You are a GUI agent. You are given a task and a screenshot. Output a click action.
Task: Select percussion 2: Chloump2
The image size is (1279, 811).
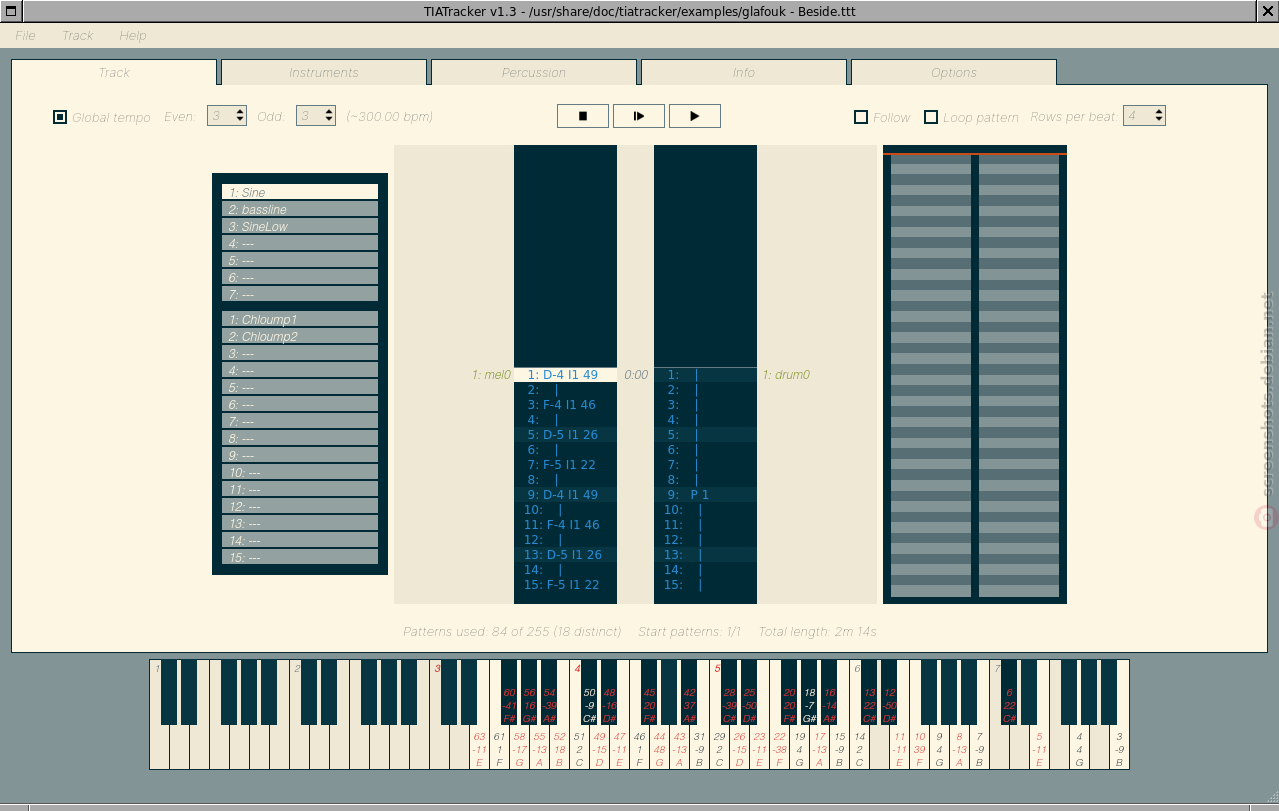[x=300, y=336]
